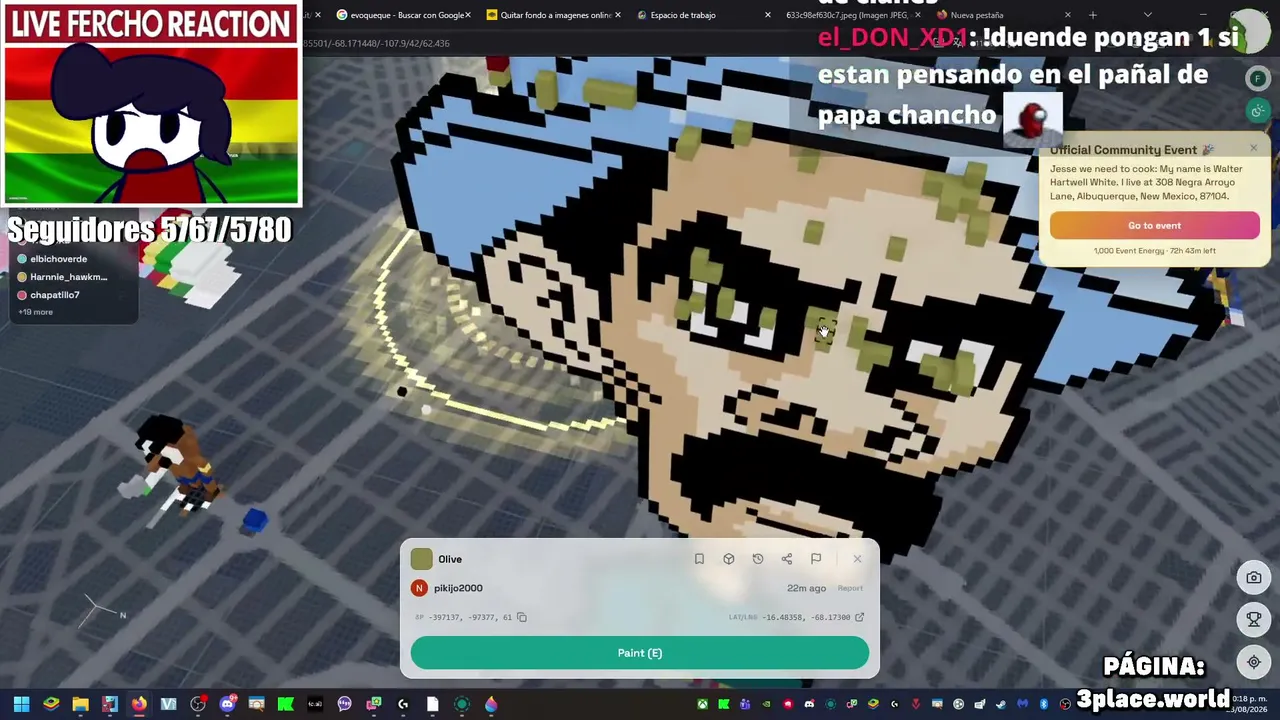Open the 3D cube view icon
1280x720 pixels.
coord(728,559)
